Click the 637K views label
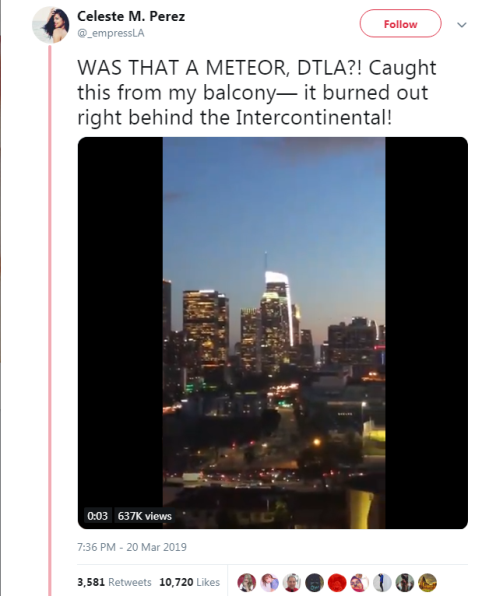The height and width of the screenshot is (596, 496). coord(145,516)
